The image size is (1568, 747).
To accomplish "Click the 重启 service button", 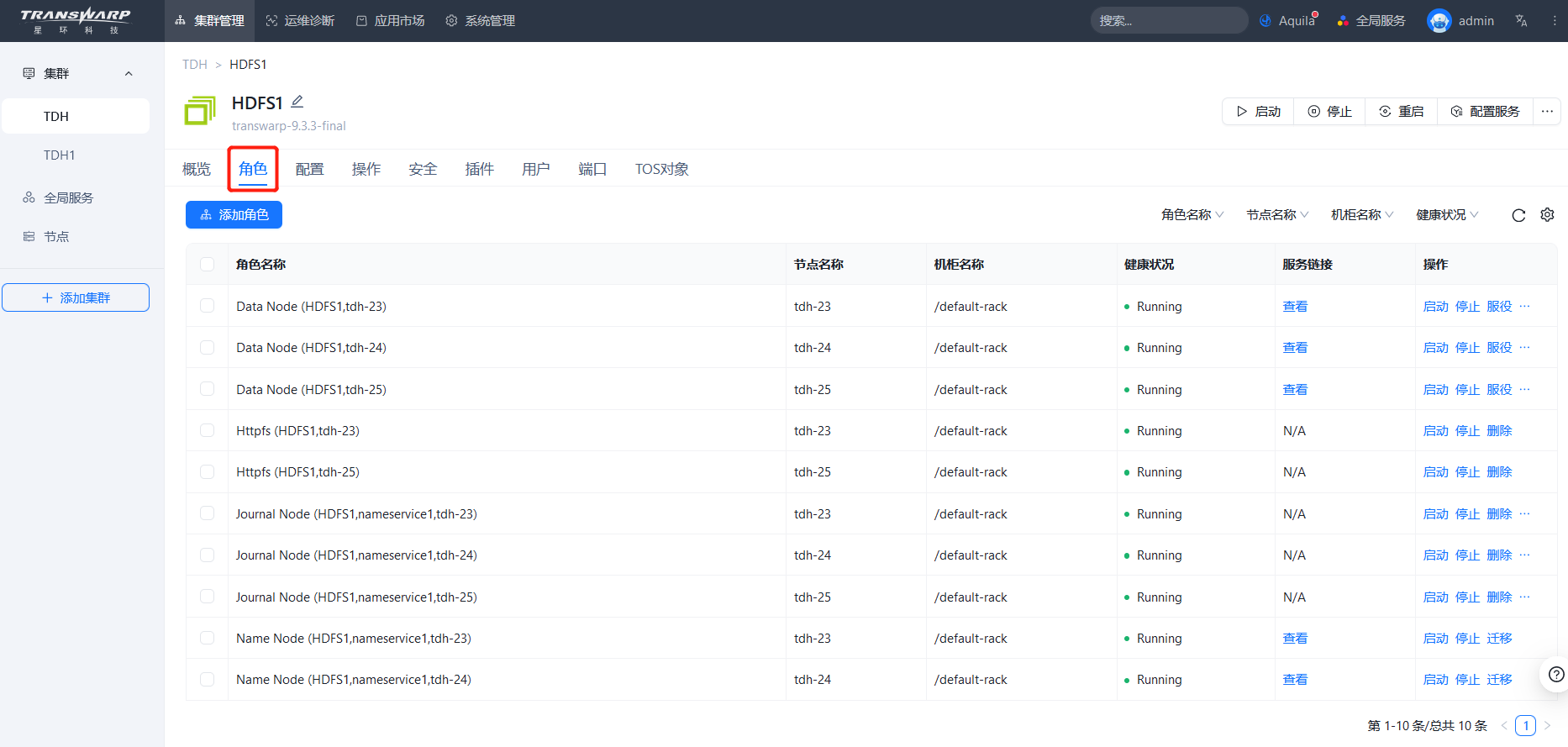I will [x=1402, y=111].
